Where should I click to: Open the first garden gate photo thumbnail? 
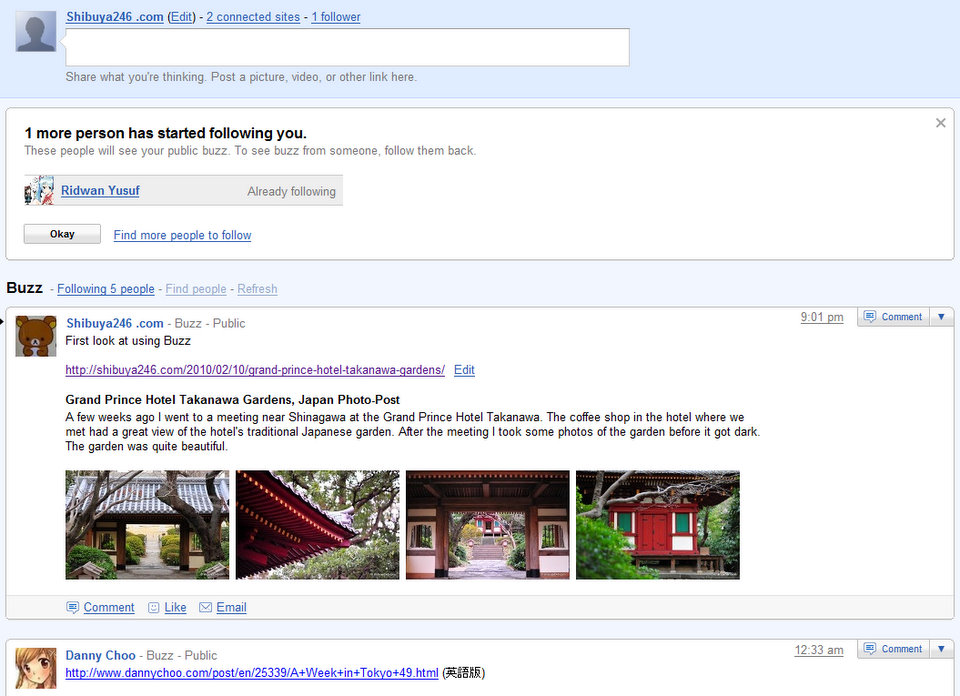coord(147,525)
